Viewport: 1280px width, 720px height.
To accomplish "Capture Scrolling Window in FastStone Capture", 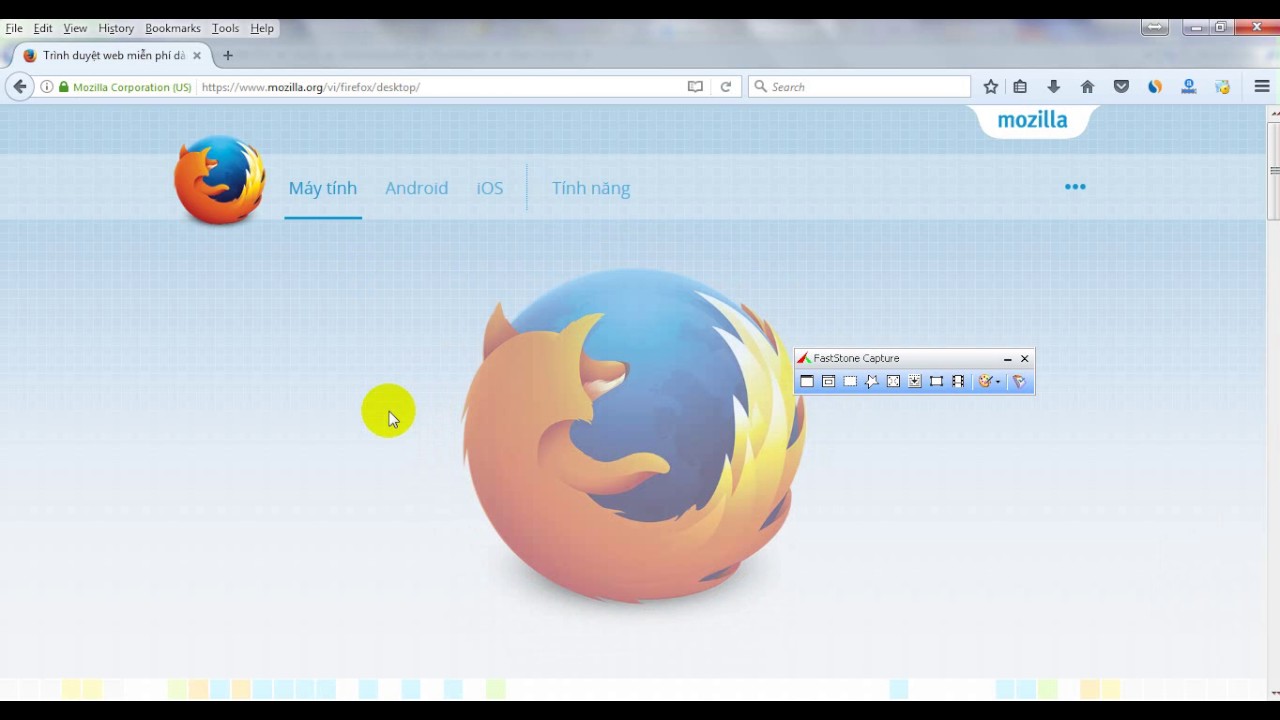I will coord(915,381).
